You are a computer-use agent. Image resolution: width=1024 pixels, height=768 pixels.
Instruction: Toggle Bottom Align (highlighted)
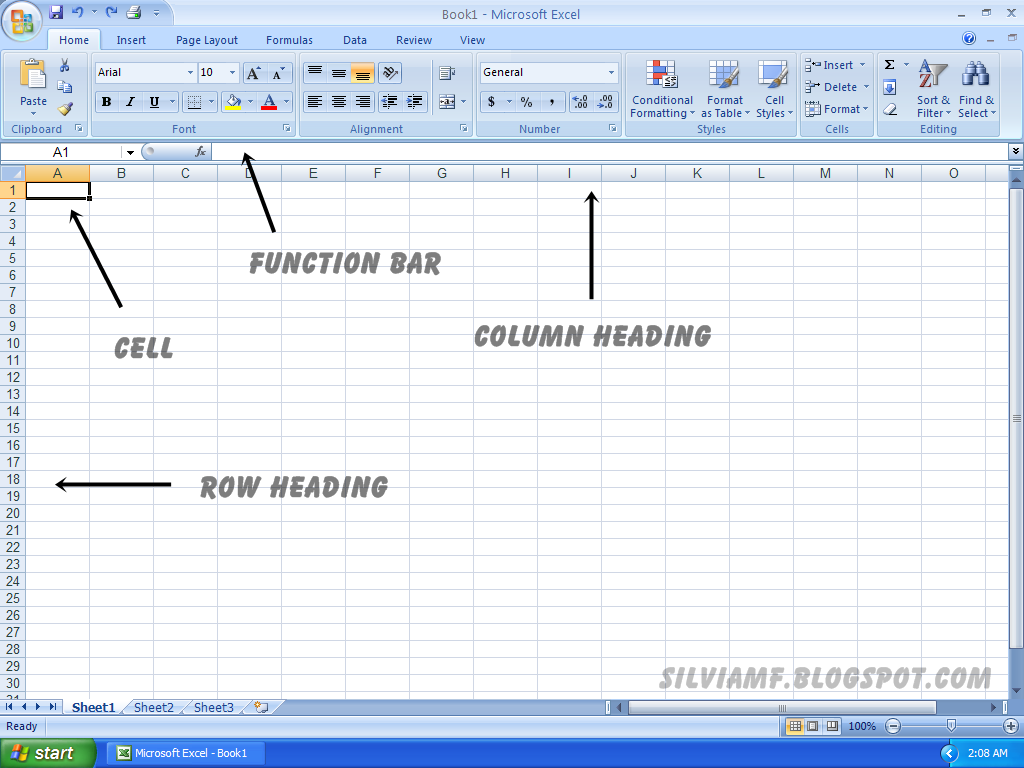click(362, 73)
